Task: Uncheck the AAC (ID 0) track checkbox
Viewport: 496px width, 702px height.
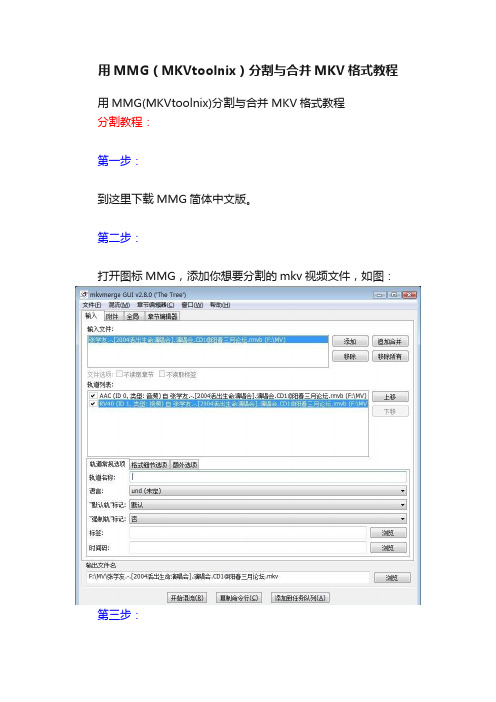Action: (x=93, y=396)
